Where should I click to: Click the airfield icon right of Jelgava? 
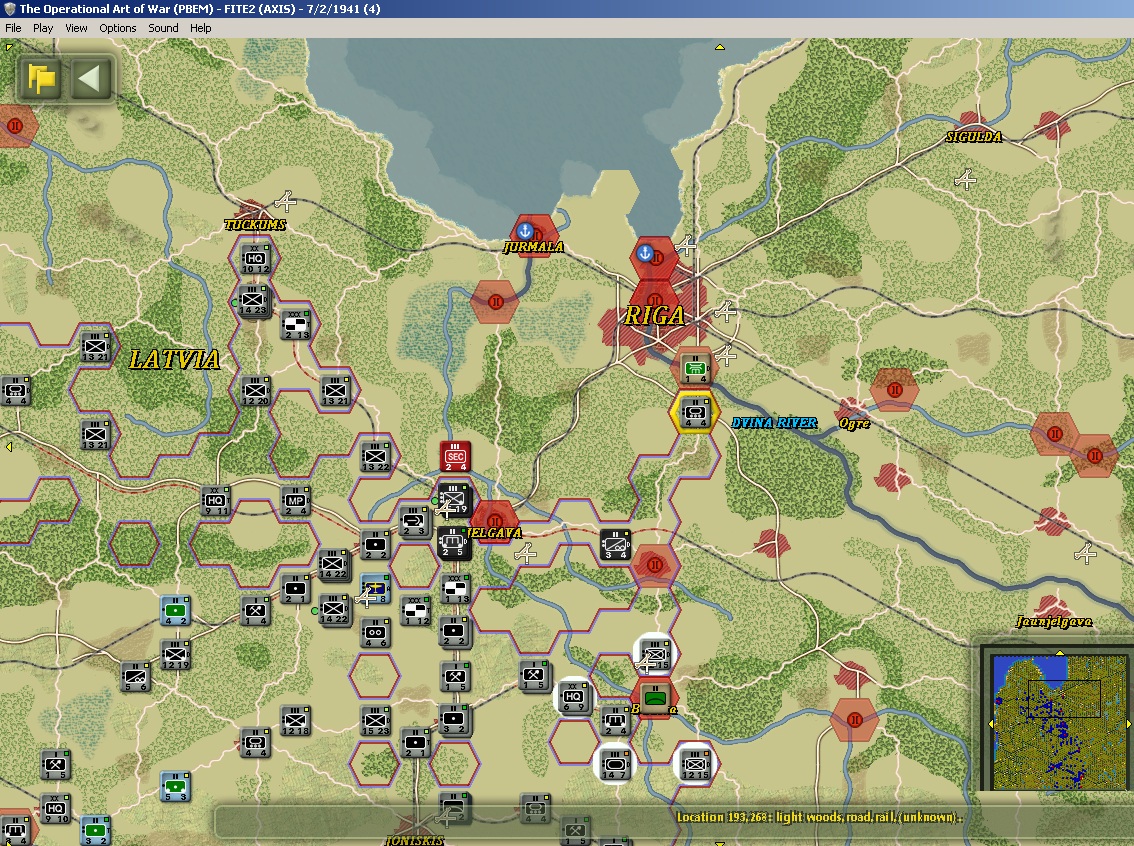coord(526,555)
